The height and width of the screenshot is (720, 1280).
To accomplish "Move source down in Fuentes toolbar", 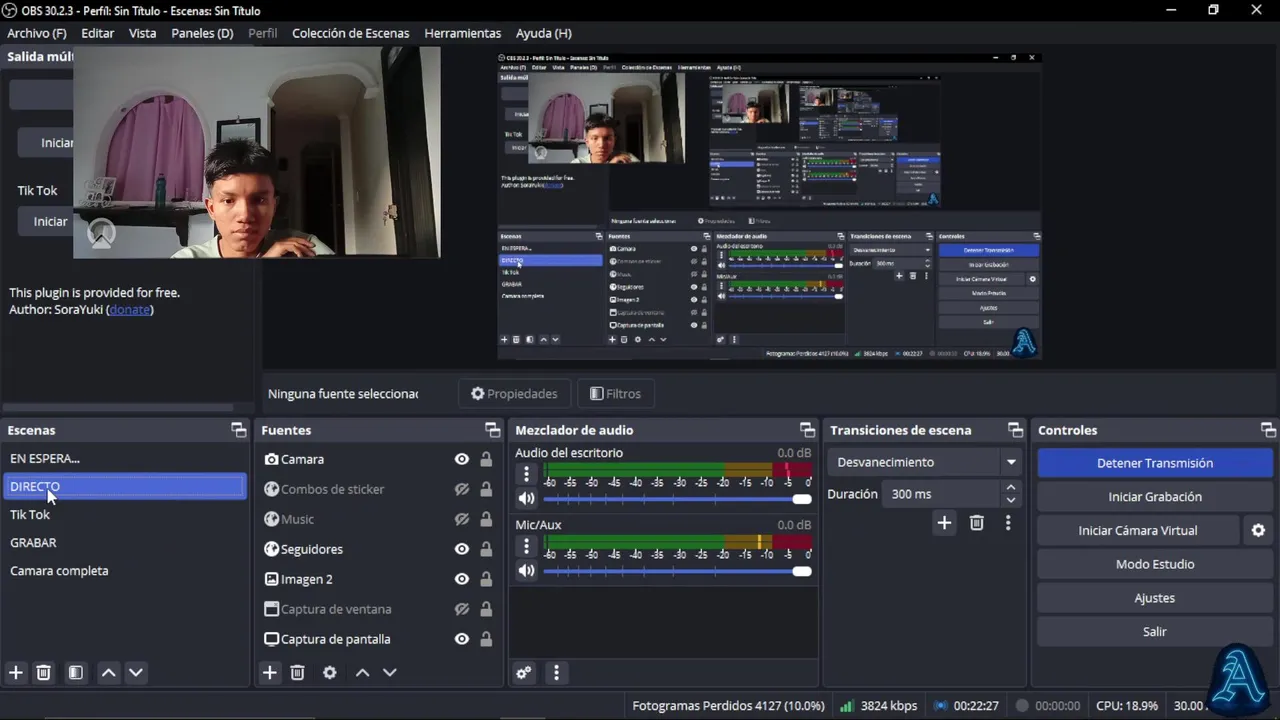I will point(390,673).
